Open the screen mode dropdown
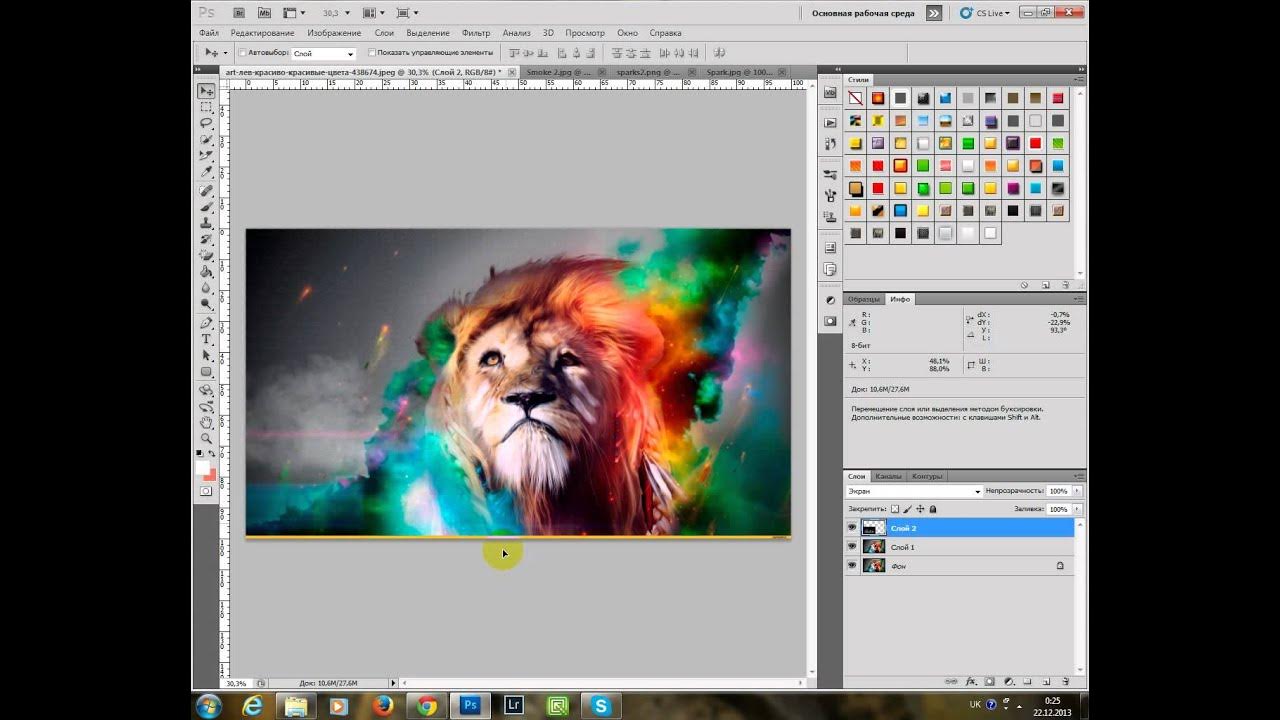This screenshot has width=1280, height=720. [x=407, y=13]
